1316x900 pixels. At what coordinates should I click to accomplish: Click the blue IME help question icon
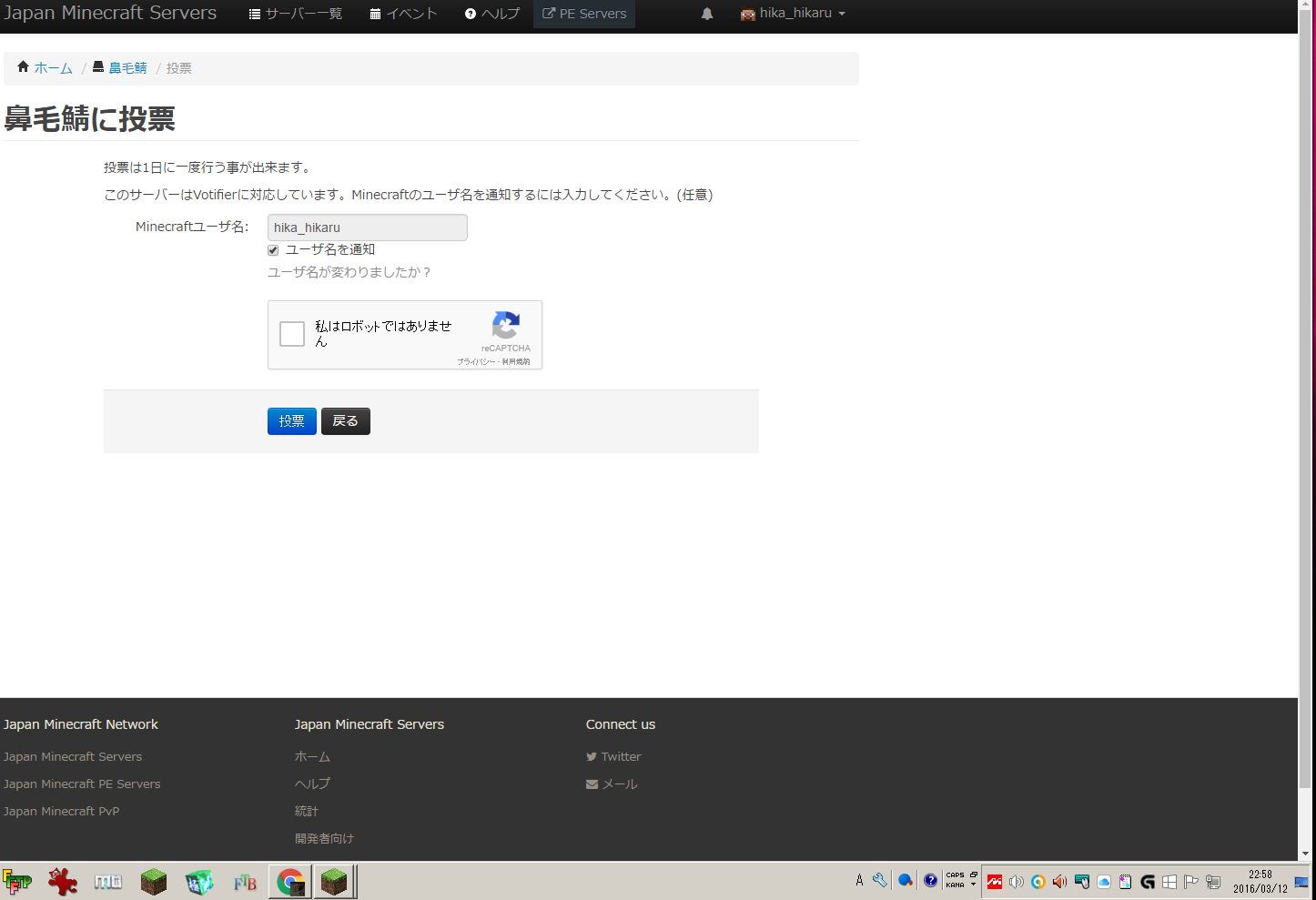click(930, 880)
